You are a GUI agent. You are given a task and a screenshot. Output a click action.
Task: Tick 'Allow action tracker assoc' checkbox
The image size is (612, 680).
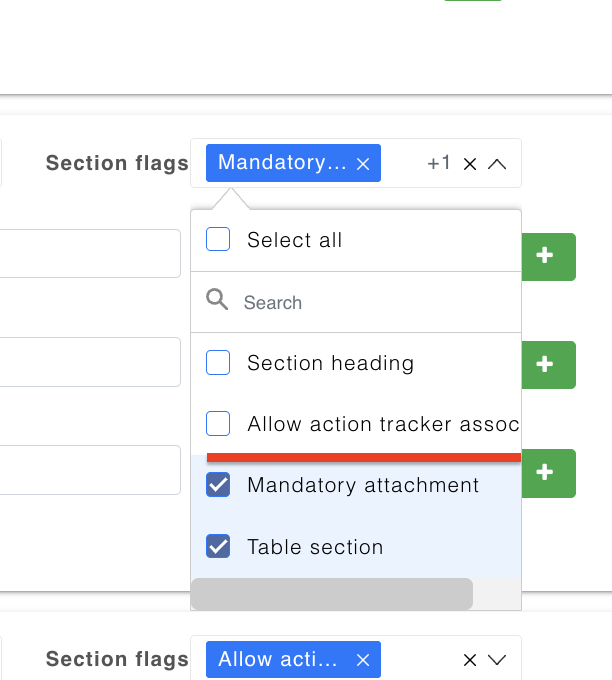218,424
